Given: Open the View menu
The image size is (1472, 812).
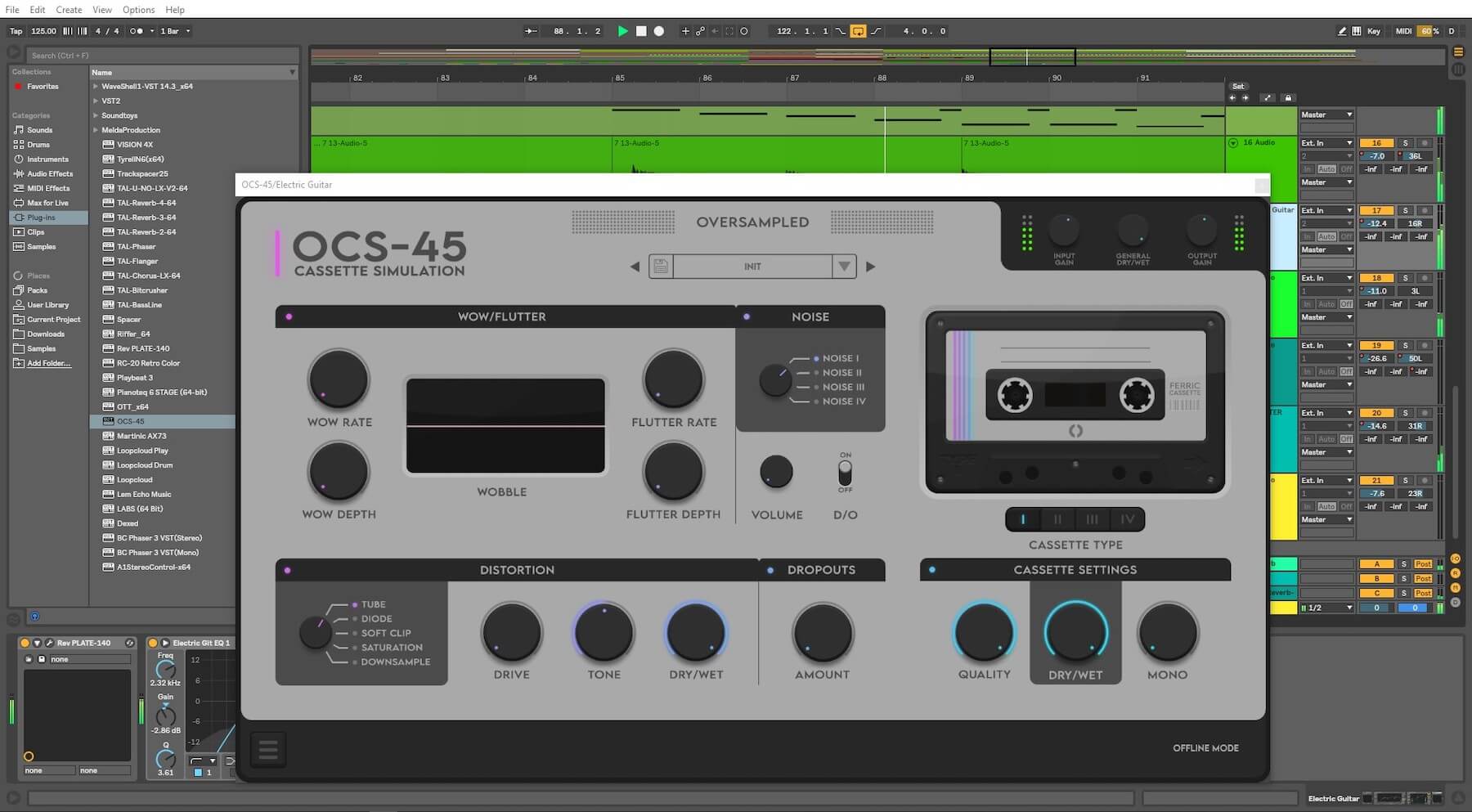Looking at the screenshot, I should [102, 10].
